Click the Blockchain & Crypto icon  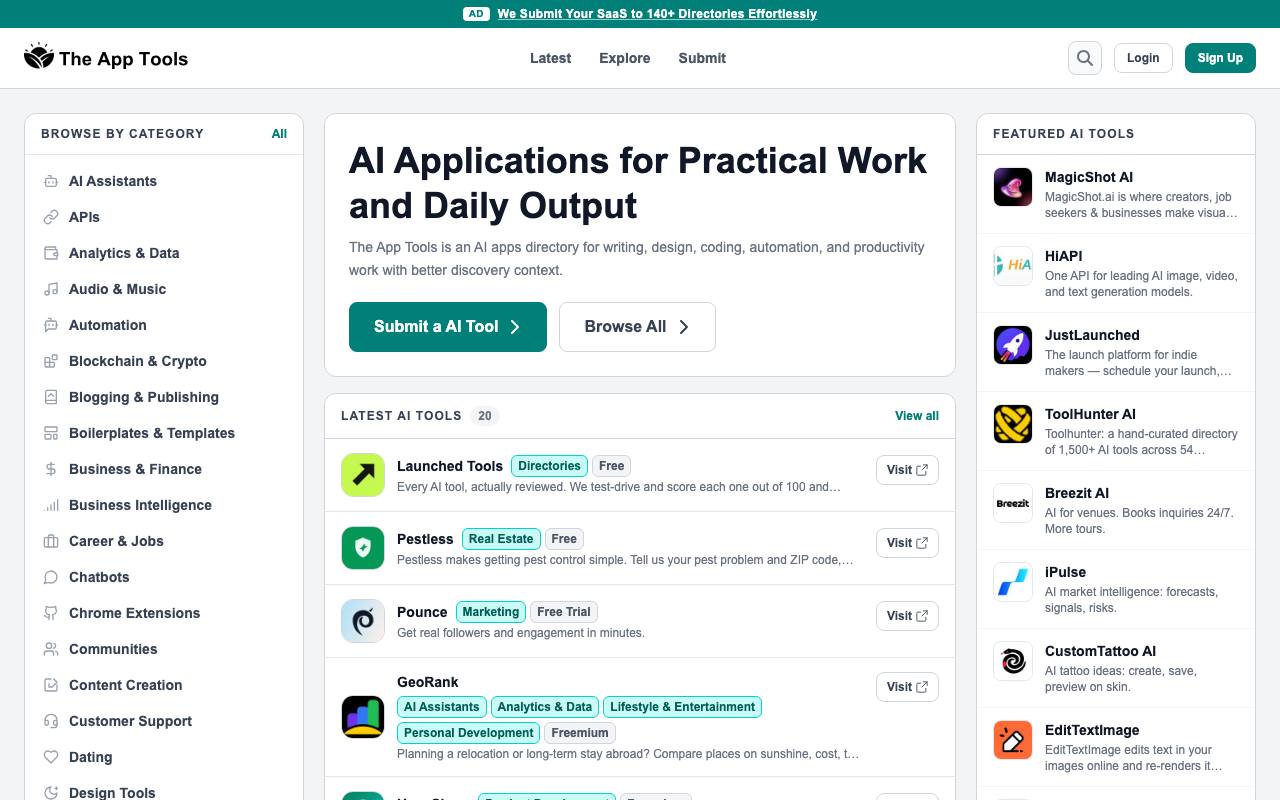(x=51, y=361)
